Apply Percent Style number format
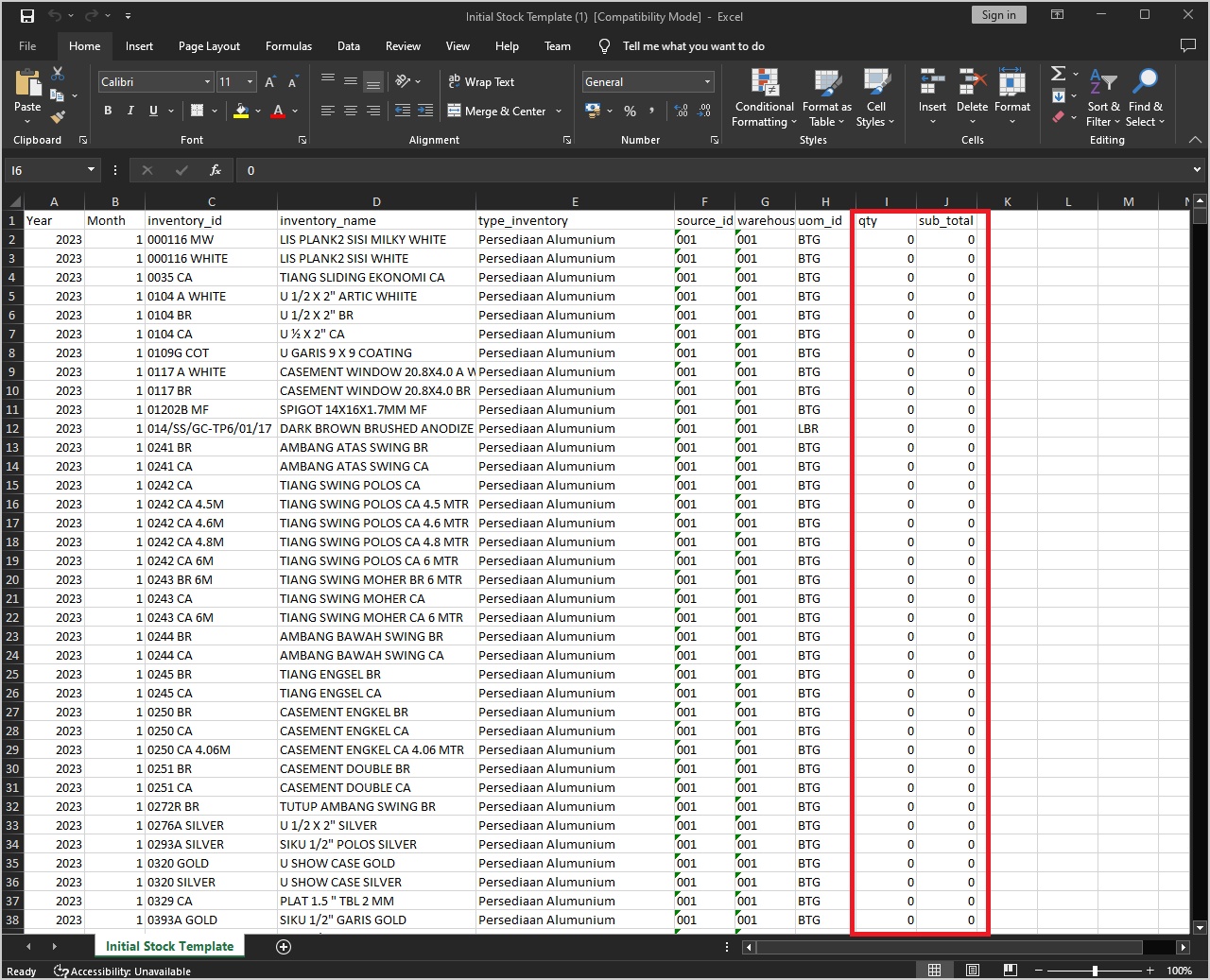The image size is (1210, 980). (x=630, y=111)
